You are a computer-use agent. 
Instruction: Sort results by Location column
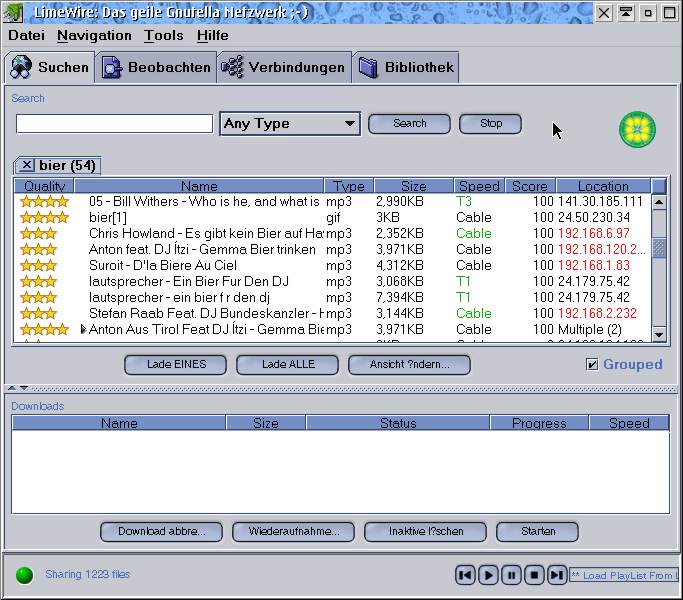[603, 186]
